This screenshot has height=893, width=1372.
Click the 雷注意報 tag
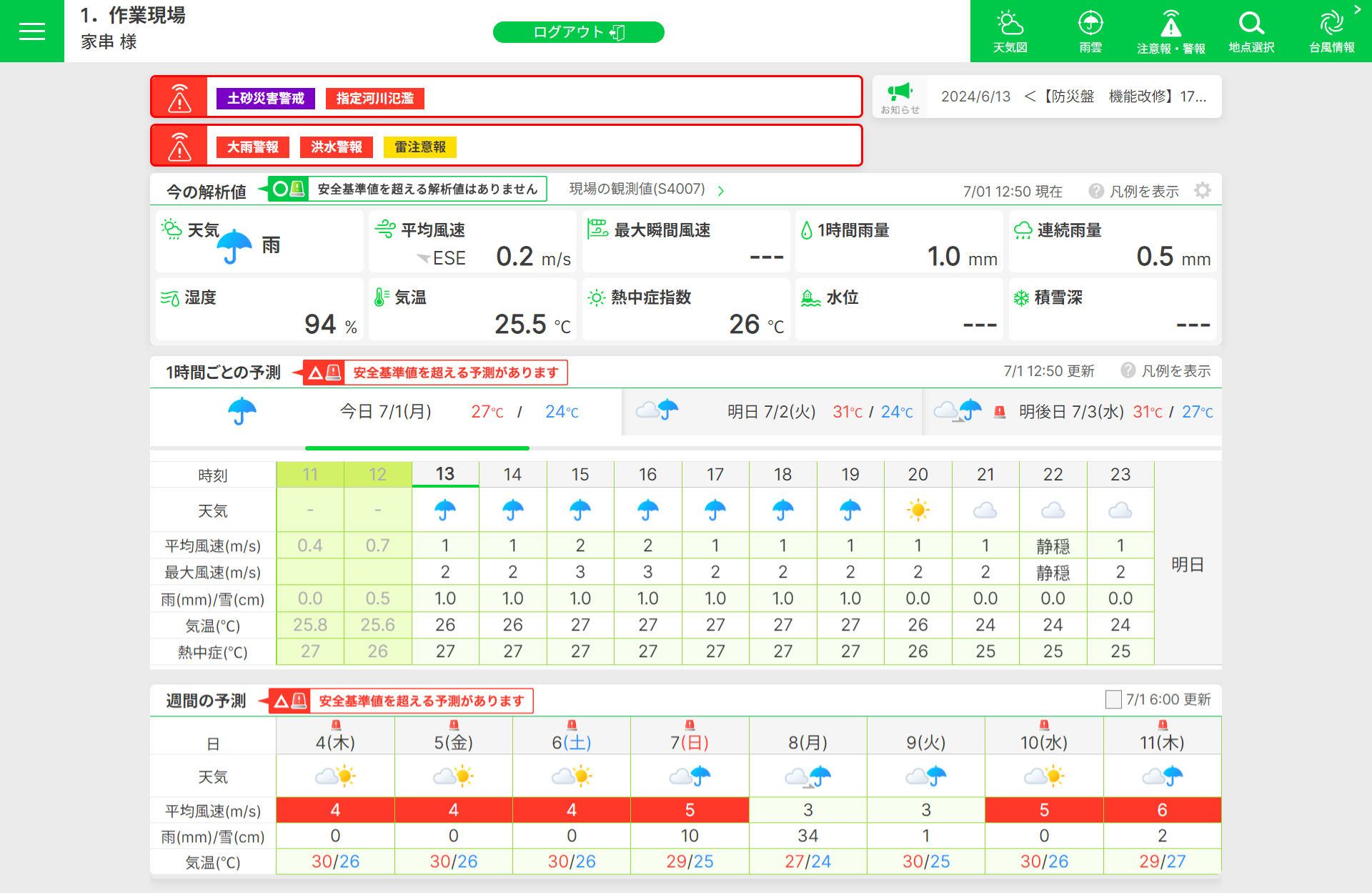point(420,147)
